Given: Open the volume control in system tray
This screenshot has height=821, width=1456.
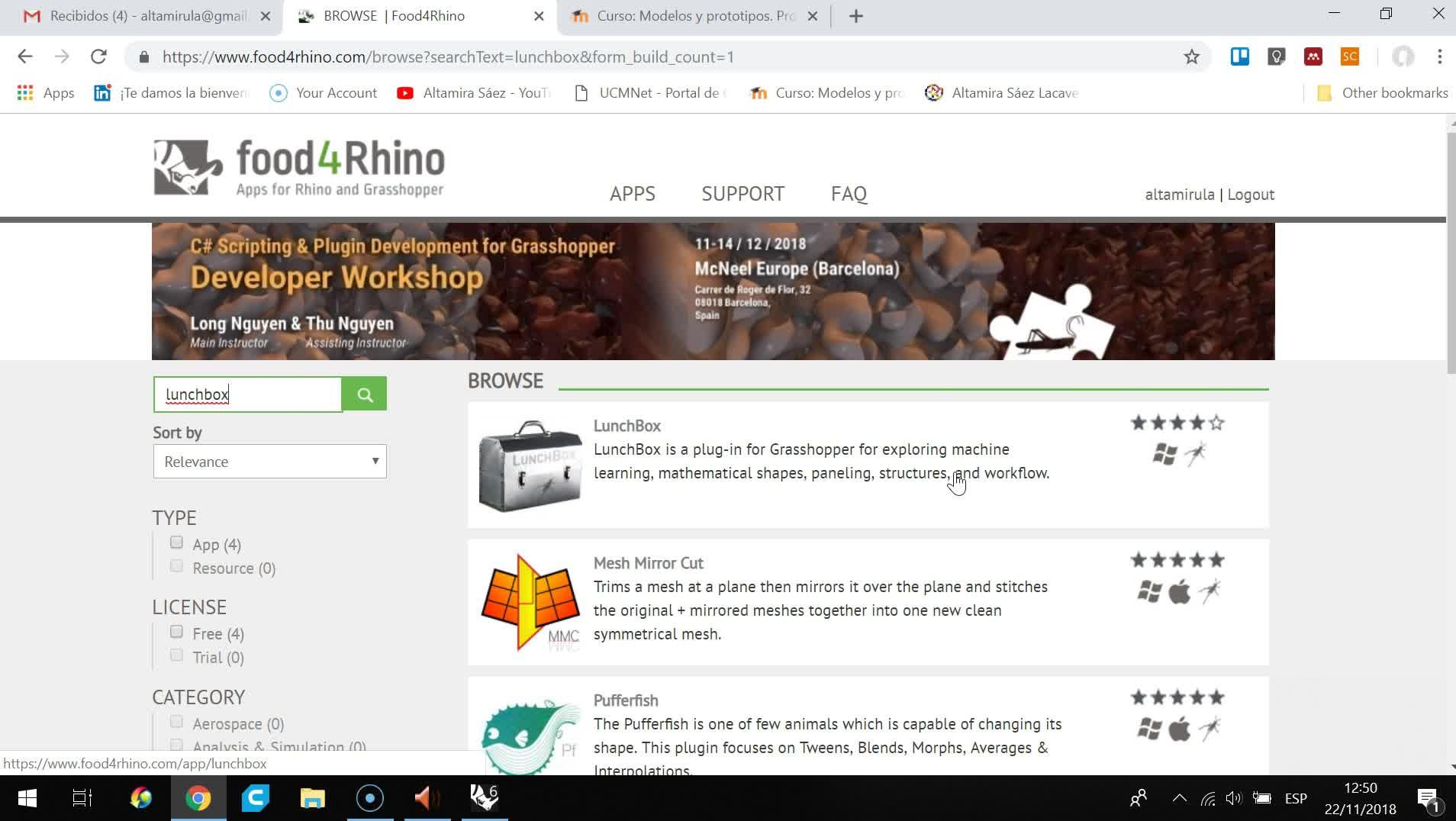Looking at the screenshot, I should (1234, 799).
